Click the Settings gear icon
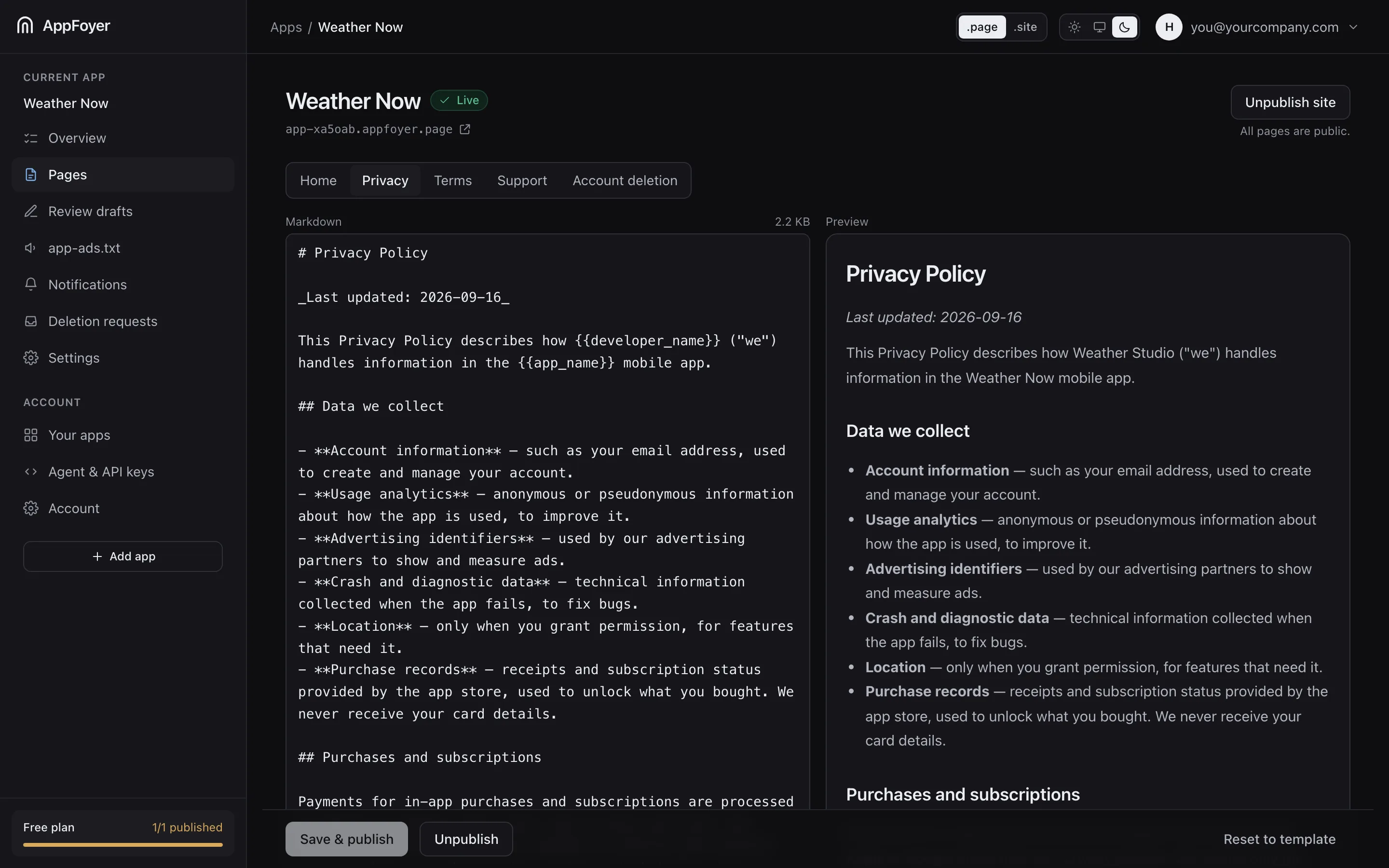 tap(31, 358)
